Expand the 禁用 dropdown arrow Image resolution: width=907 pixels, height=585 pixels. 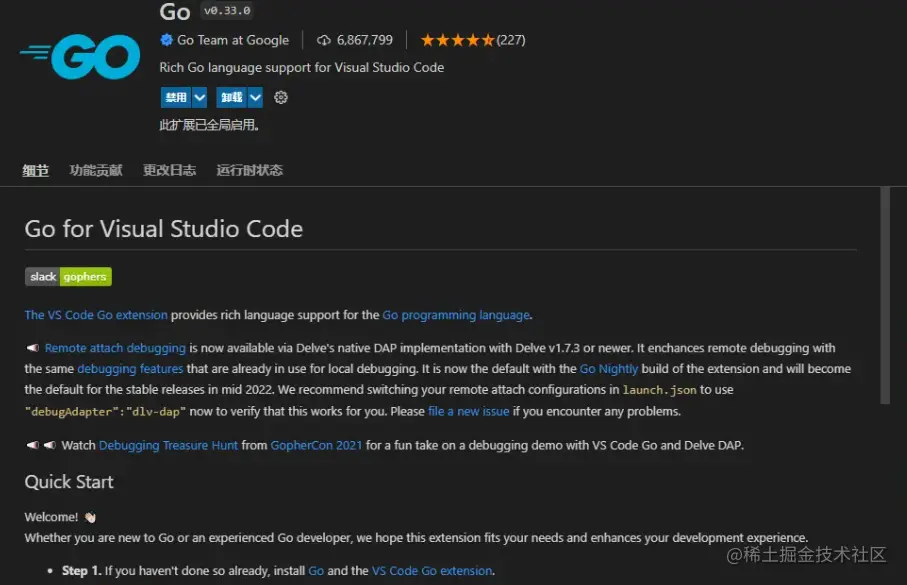200,97
